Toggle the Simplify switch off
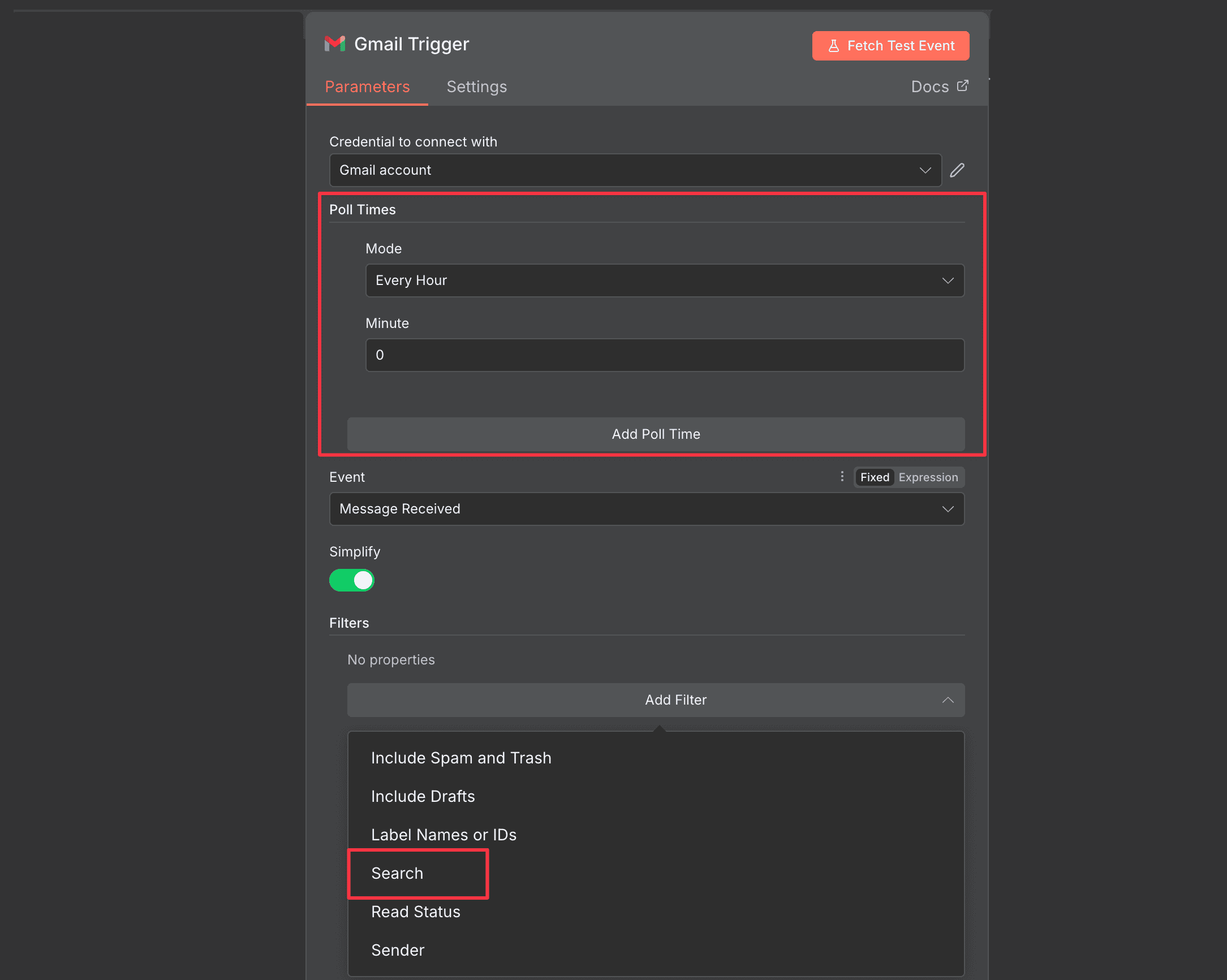 pyautogui.click(x=352, y=580)
